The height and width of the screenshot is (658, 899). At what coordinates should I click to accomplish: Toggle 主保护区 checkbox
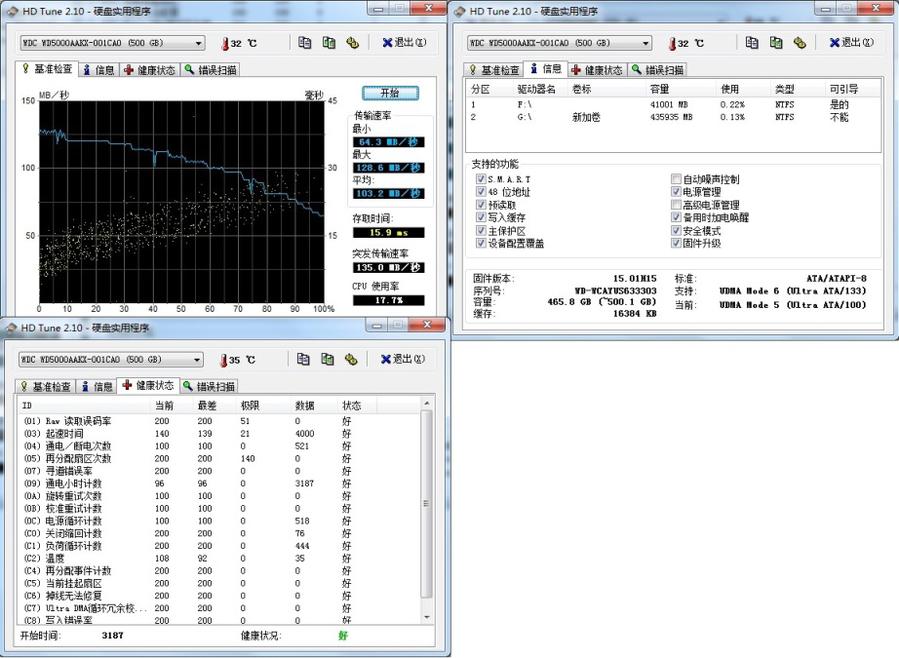pos(481,230)
